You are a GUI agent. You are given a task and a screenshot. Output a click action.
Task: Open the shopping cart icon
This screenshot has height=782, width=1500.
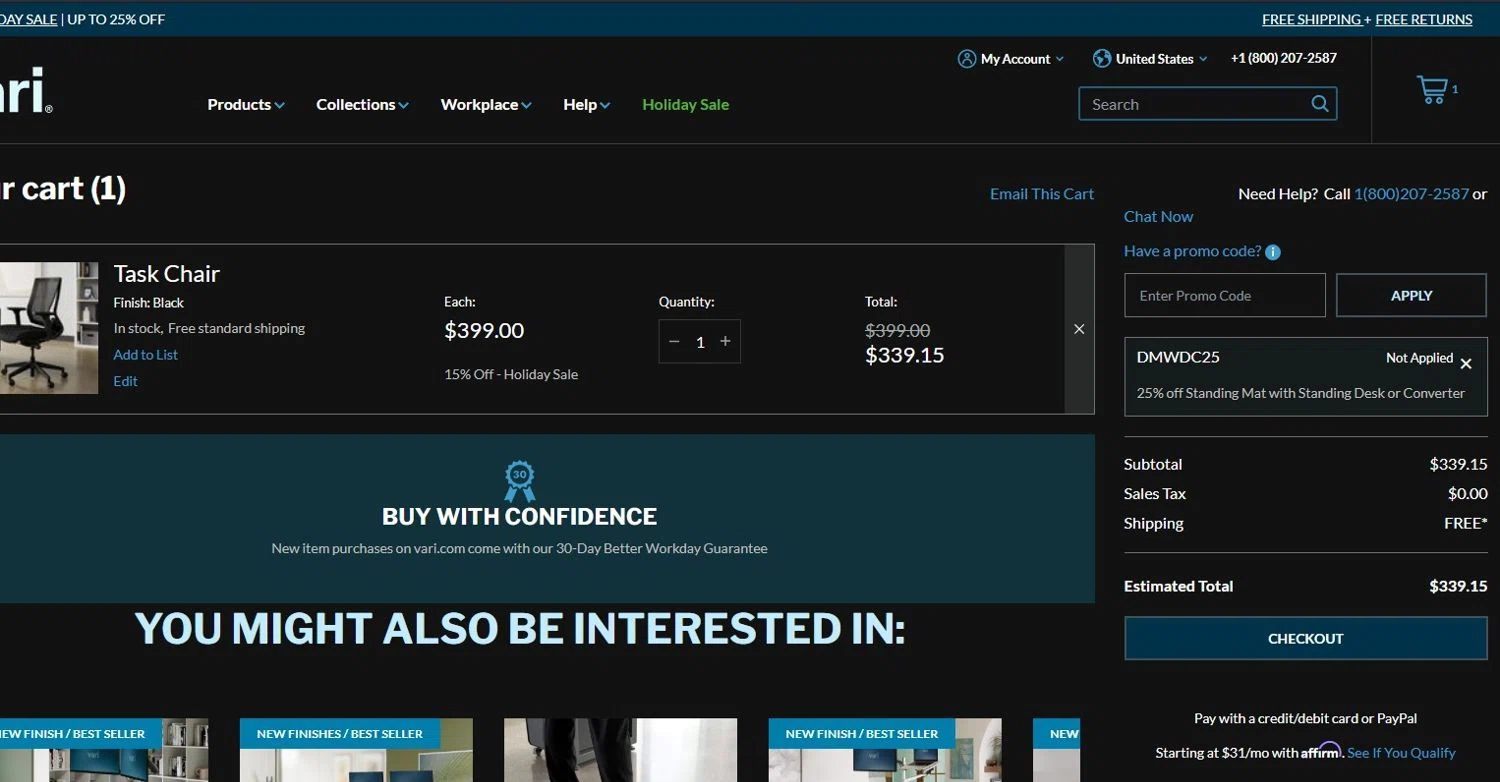[x=1432, y=90]
